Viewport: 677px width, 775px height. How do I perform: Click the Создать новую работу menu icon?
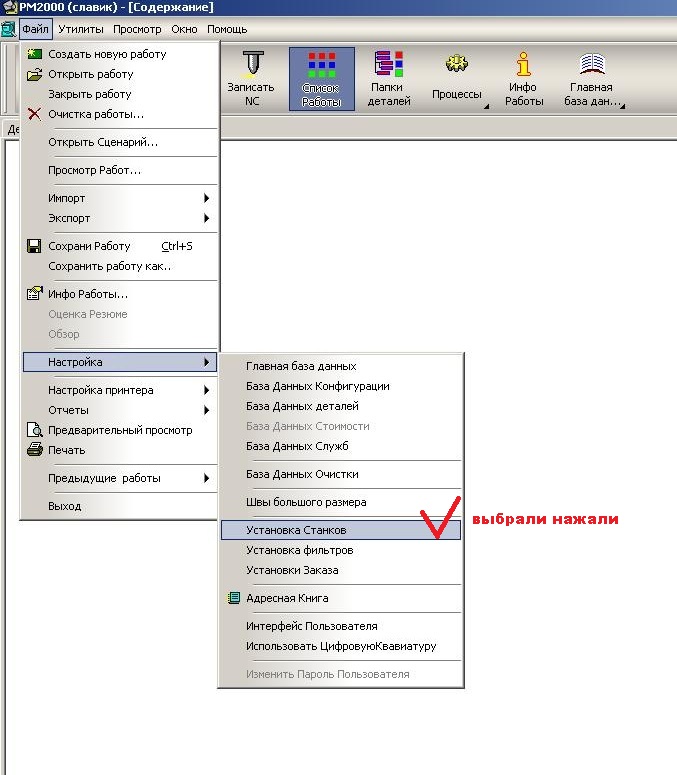[x=34, y=54]
